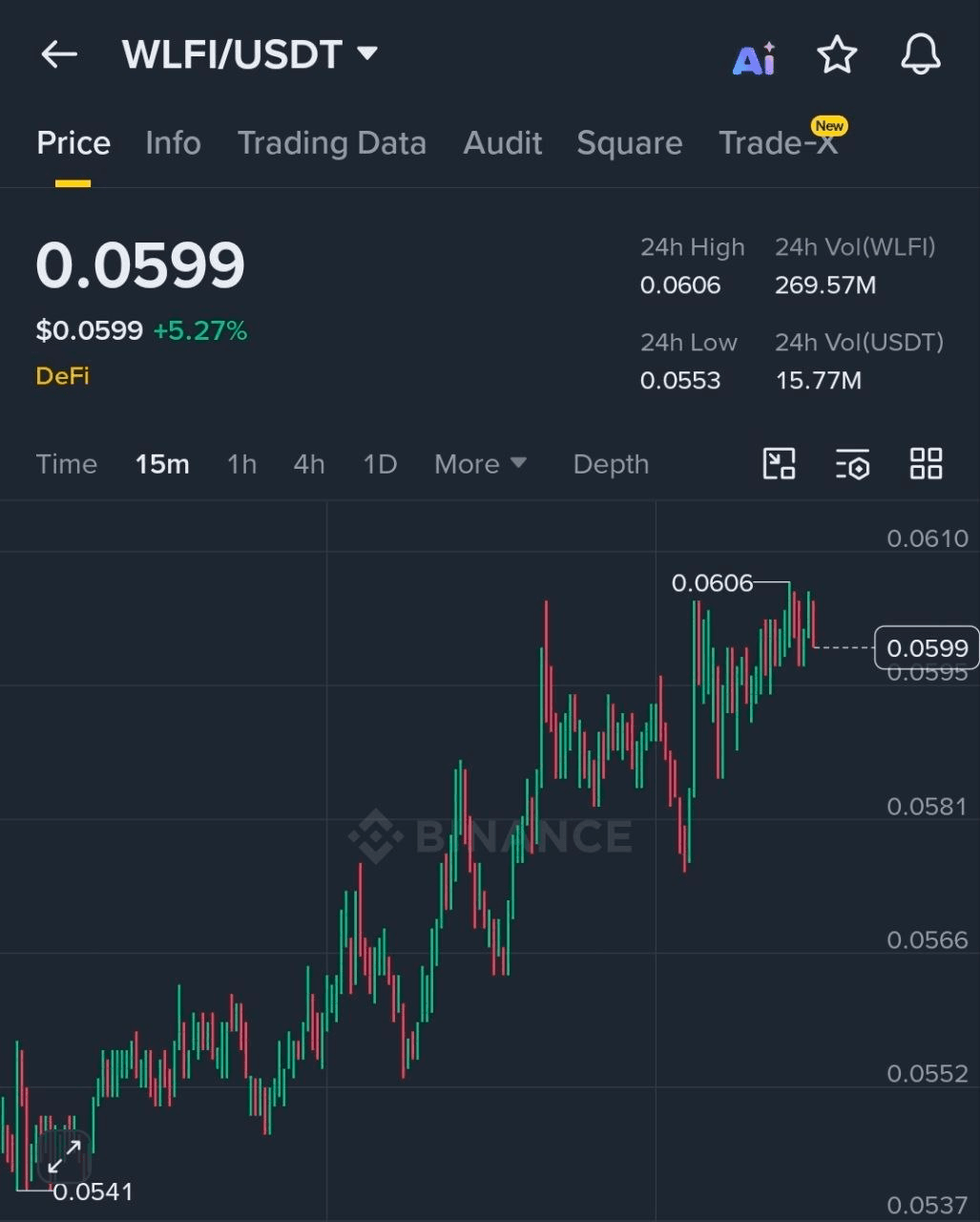Show the Depth chart
Screen dimensions: 980x1222
click(611, 464)
